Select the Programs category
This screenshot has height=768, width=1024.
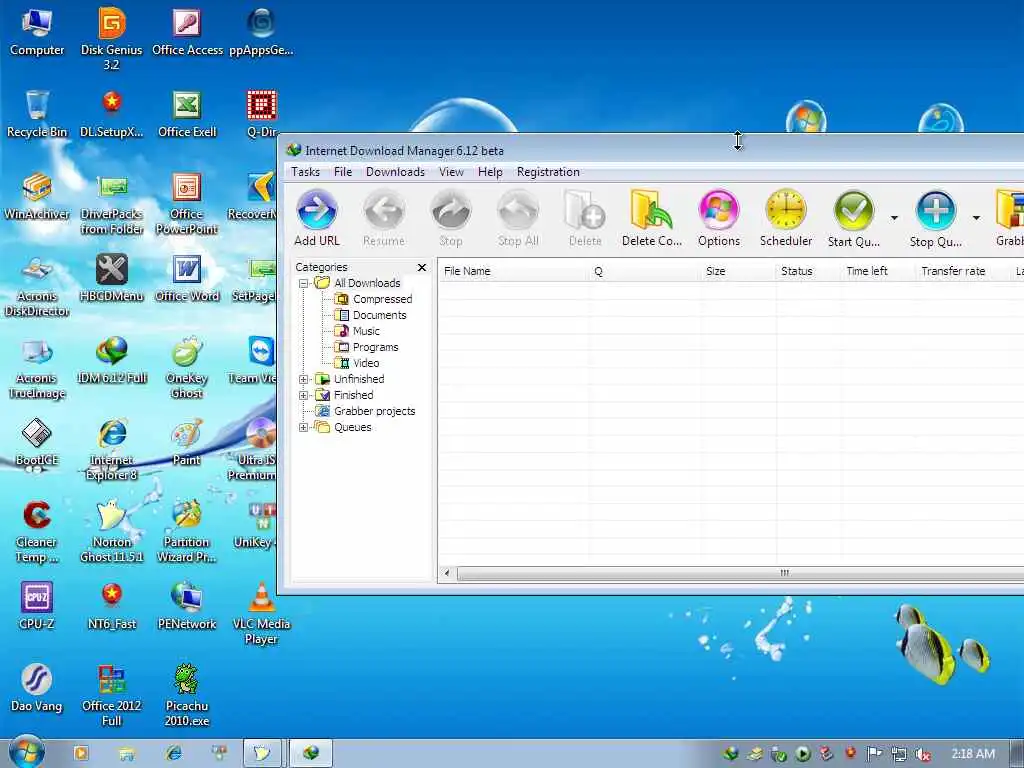366,347
